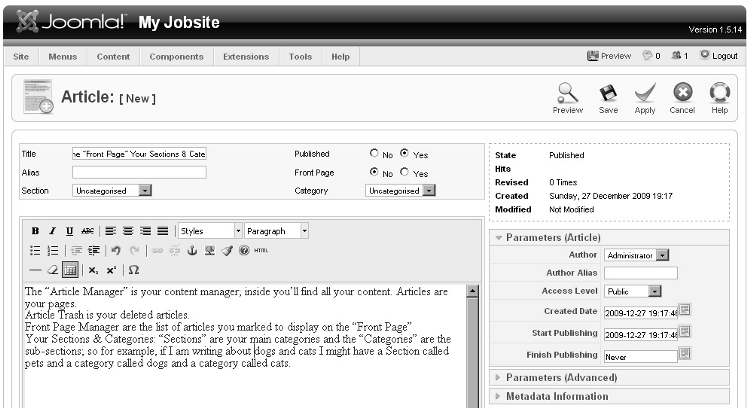The image size is (750, 408).
Task: Insert anchor in article
Action: coord(192,250)
